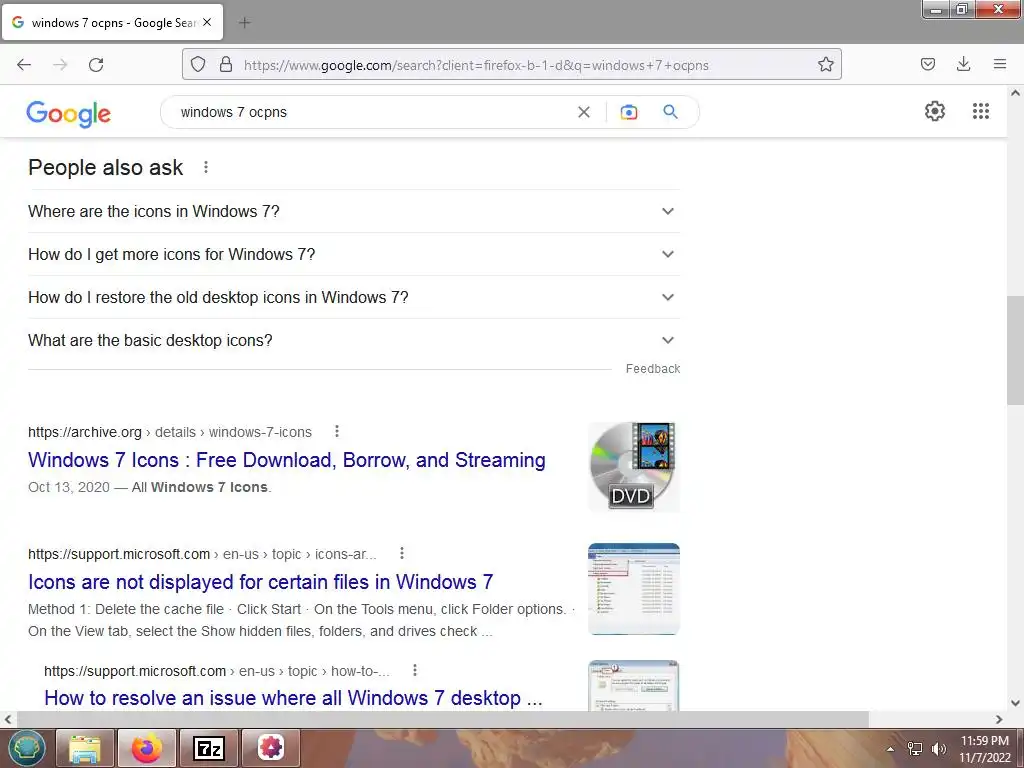Expand 'What are the basic desktop icons?'

353,341
